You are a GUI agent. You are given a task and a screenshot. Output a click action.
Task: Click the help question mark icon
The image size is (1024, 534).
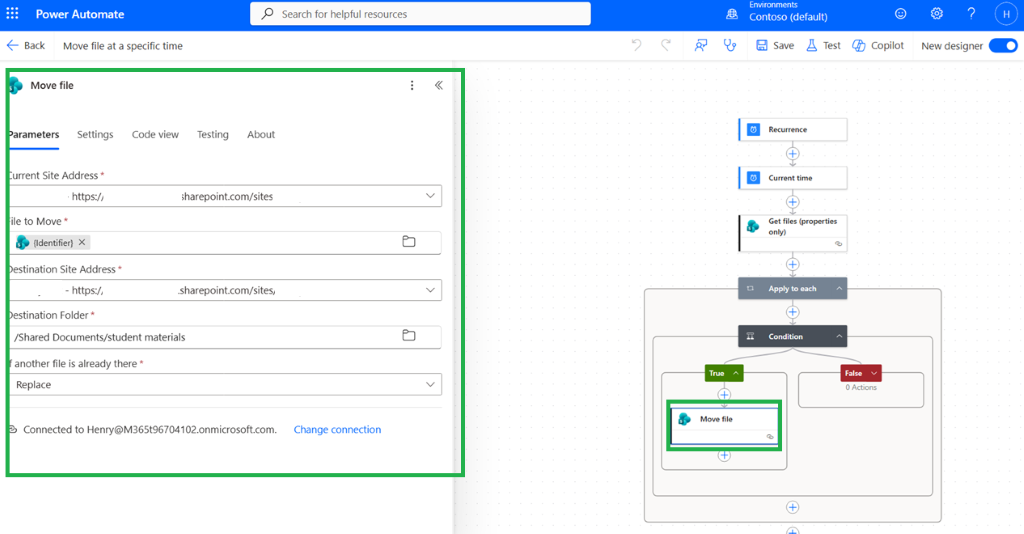(x=971, y=14)
